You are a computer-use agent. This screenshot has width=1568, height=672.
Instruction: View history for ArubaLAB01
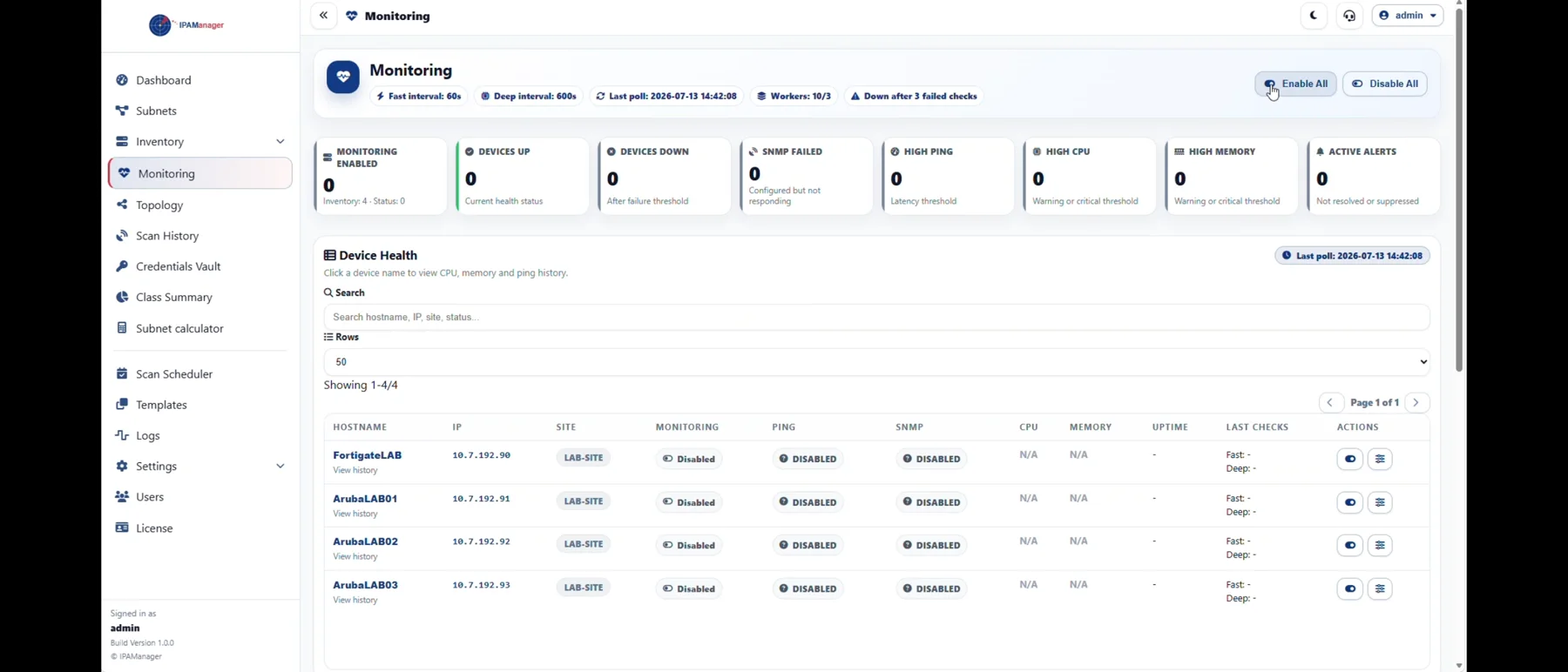pos(355,514)
